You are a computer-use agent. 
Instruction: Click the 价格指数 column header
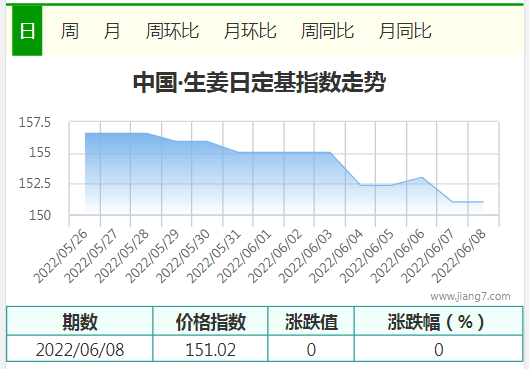coord(211,321)
